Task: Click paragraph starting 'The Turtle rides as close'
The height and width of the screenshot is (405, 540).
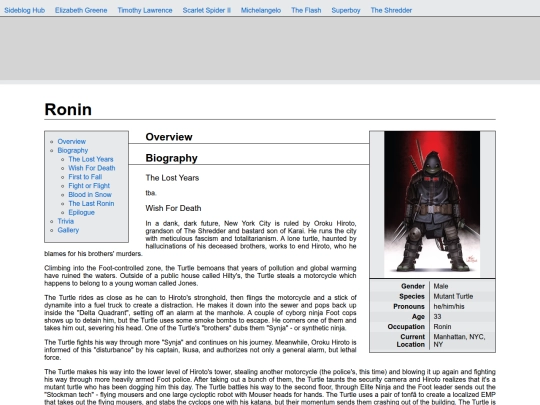Action: tap(200, 313)
